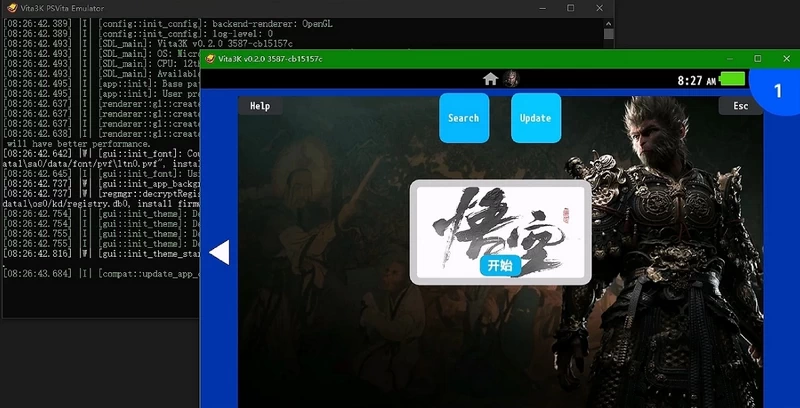The width and height of the screenshot is (800, 408).
Task: Open the Search tile
Action: tap(464, 118)
